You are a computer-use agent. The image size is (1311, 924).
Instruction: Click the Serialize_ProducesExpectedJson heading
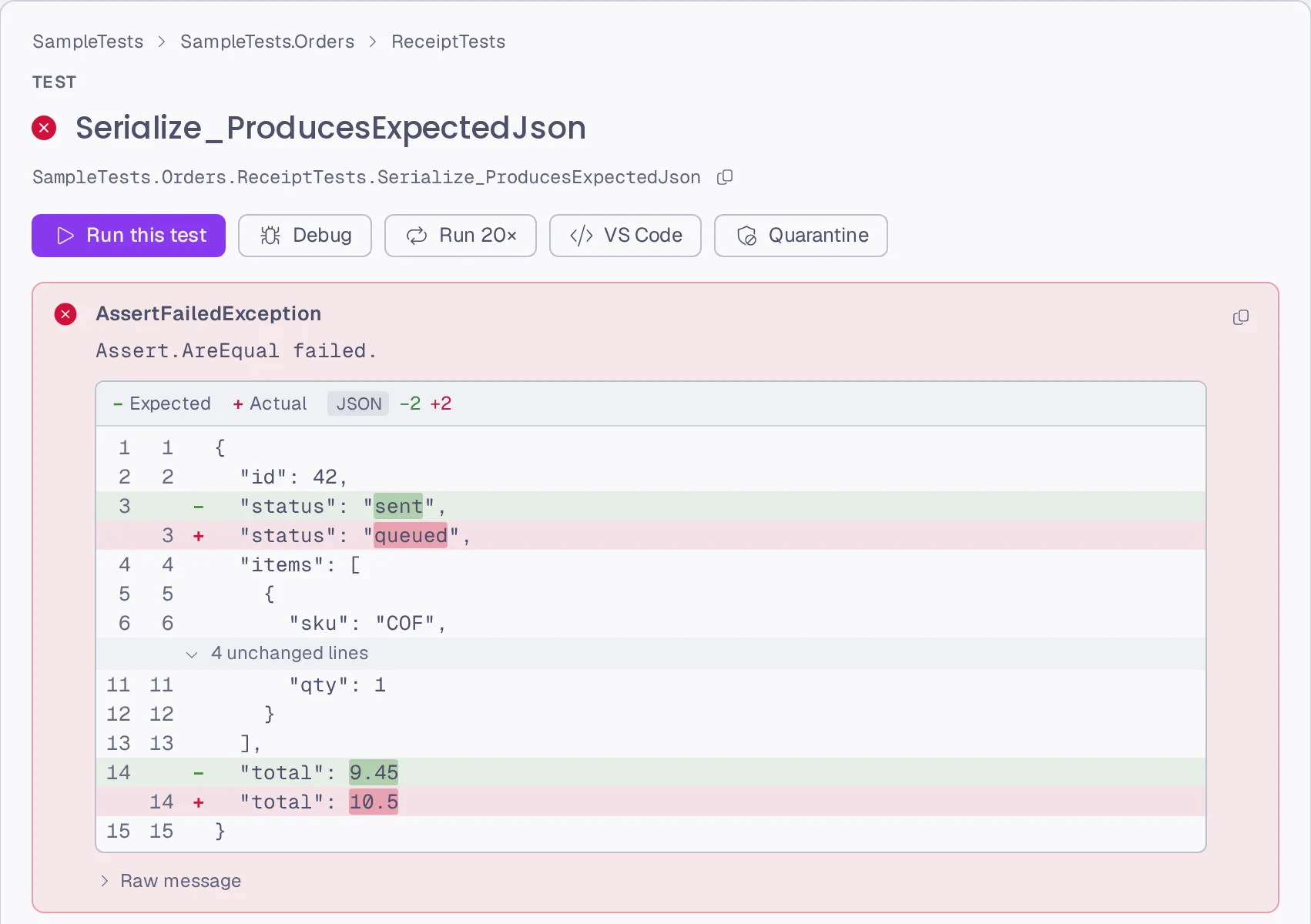tap(330, 128)
